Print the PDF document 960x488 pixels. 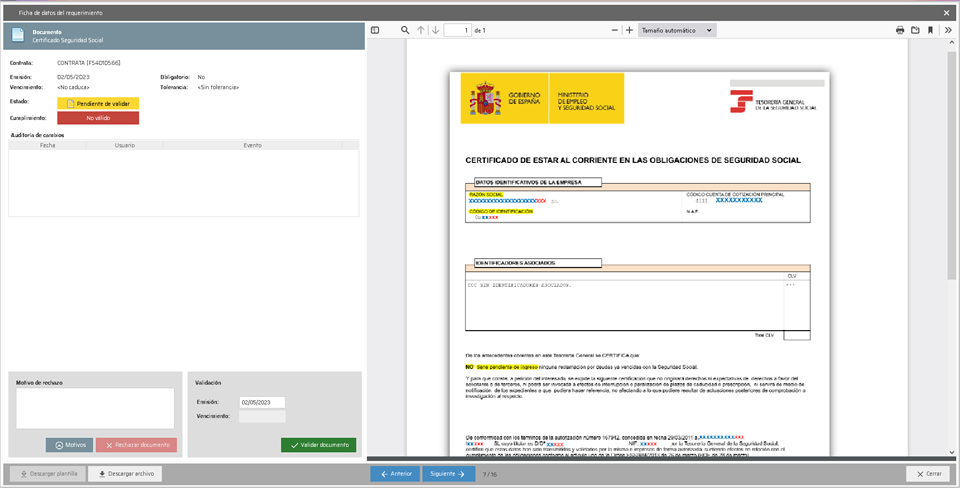tap(900, 30)
